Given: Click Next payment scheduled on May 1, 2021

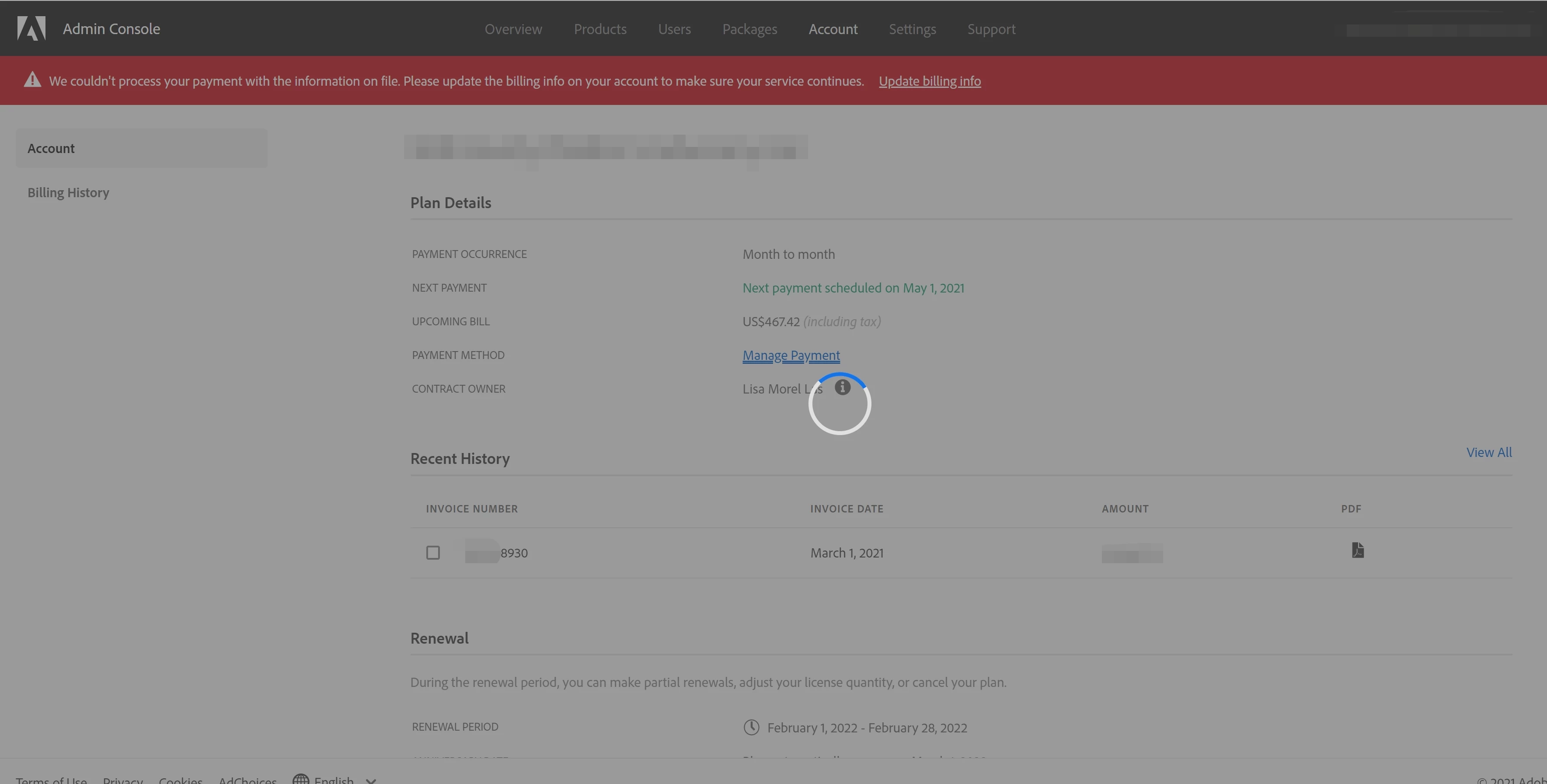Looking at the screenshot, I should (x=854, y=288).
